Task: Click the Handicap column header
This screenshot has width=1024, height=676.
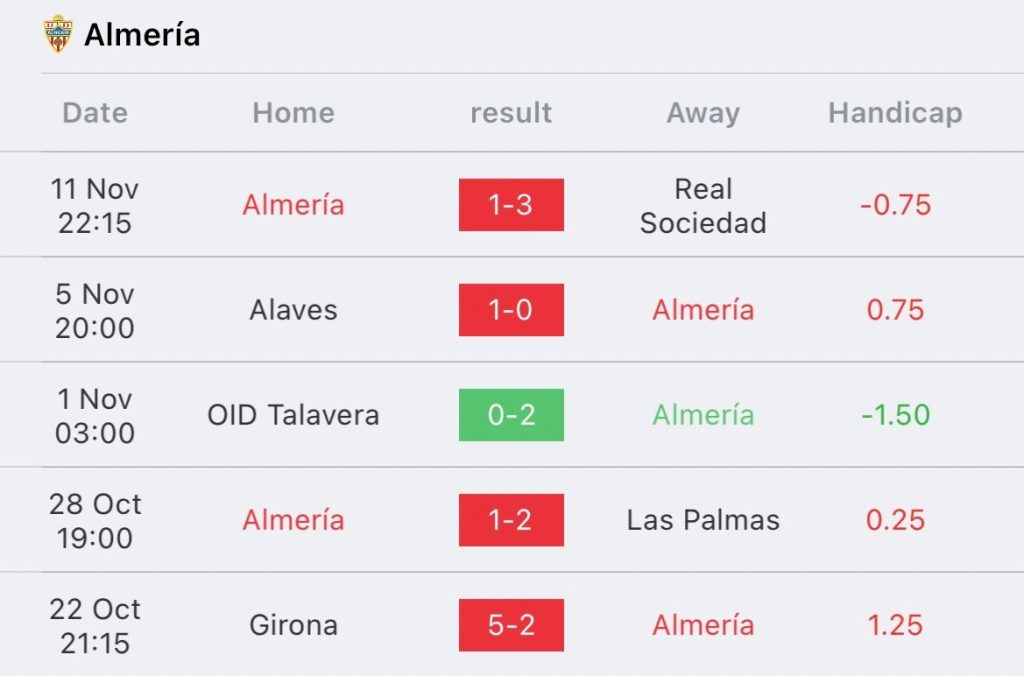Action: tap(895, 114)
